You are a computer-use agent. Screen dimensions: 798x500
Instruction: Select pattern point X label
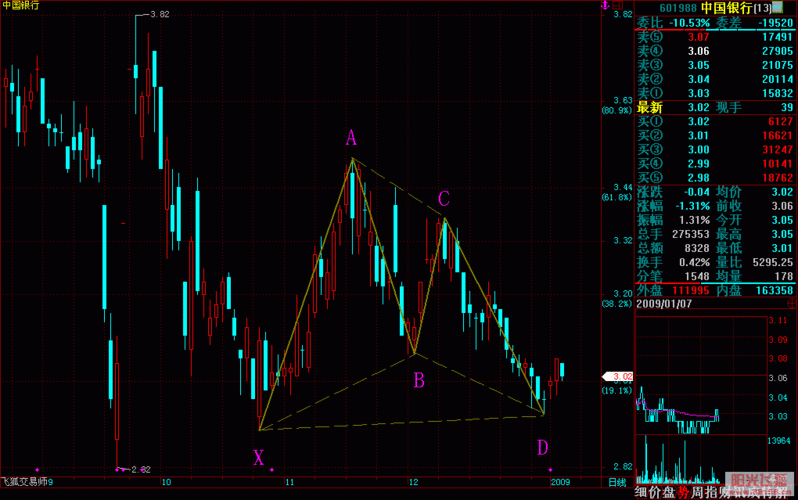[x=258, y=458]
